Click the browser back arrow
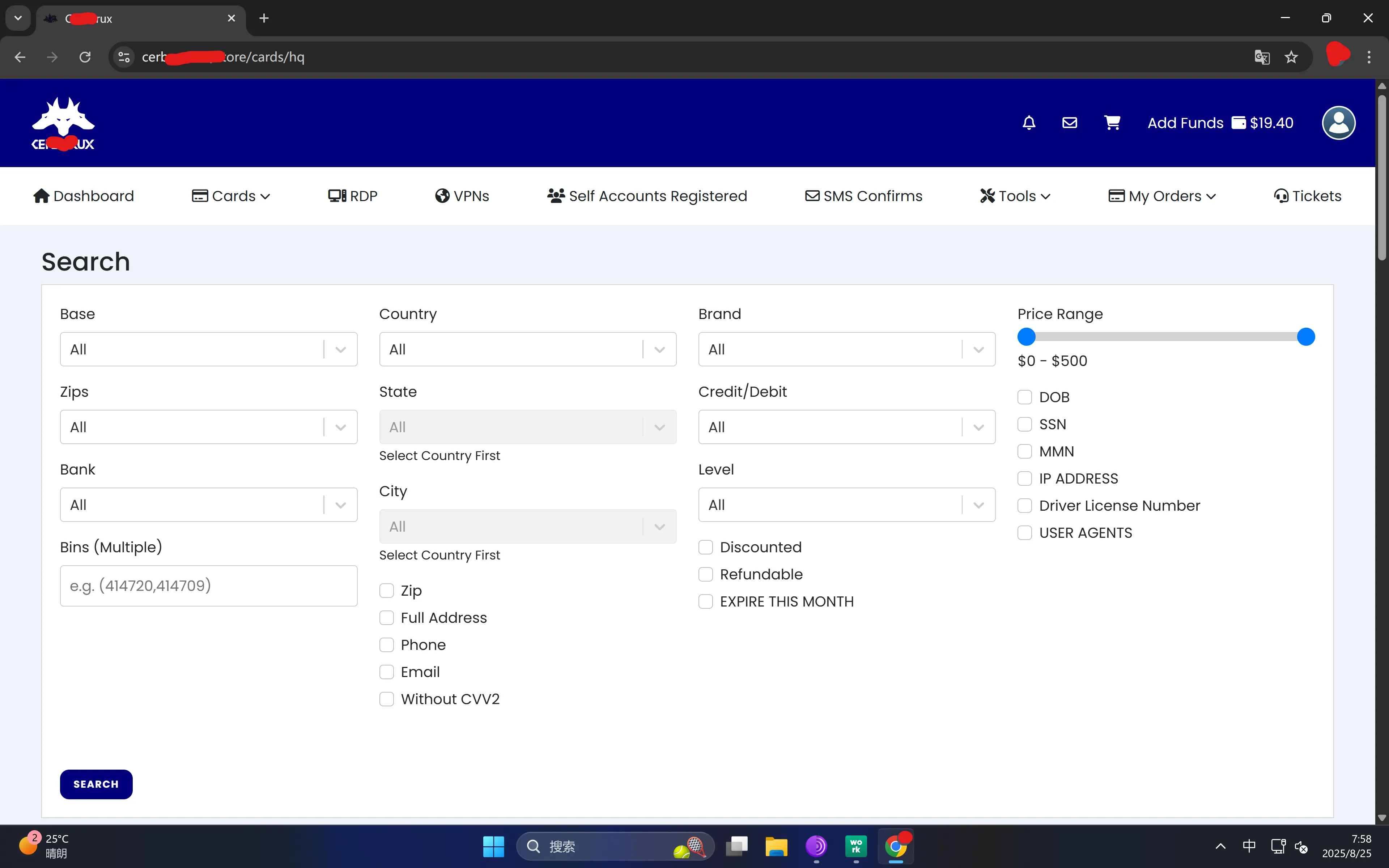 [x=20, y=57]
